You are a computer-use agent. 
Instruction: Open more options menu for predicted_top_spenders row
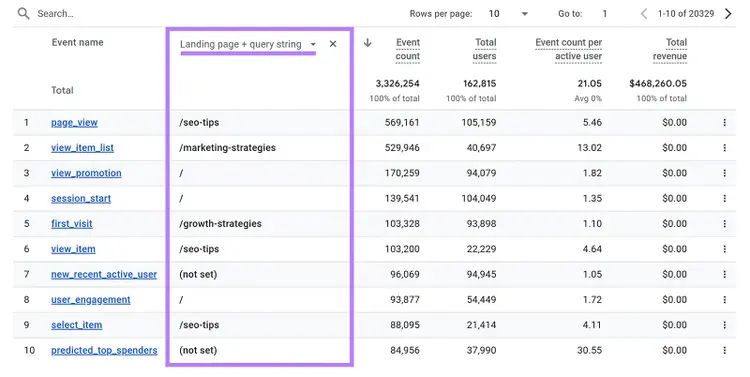725,350
